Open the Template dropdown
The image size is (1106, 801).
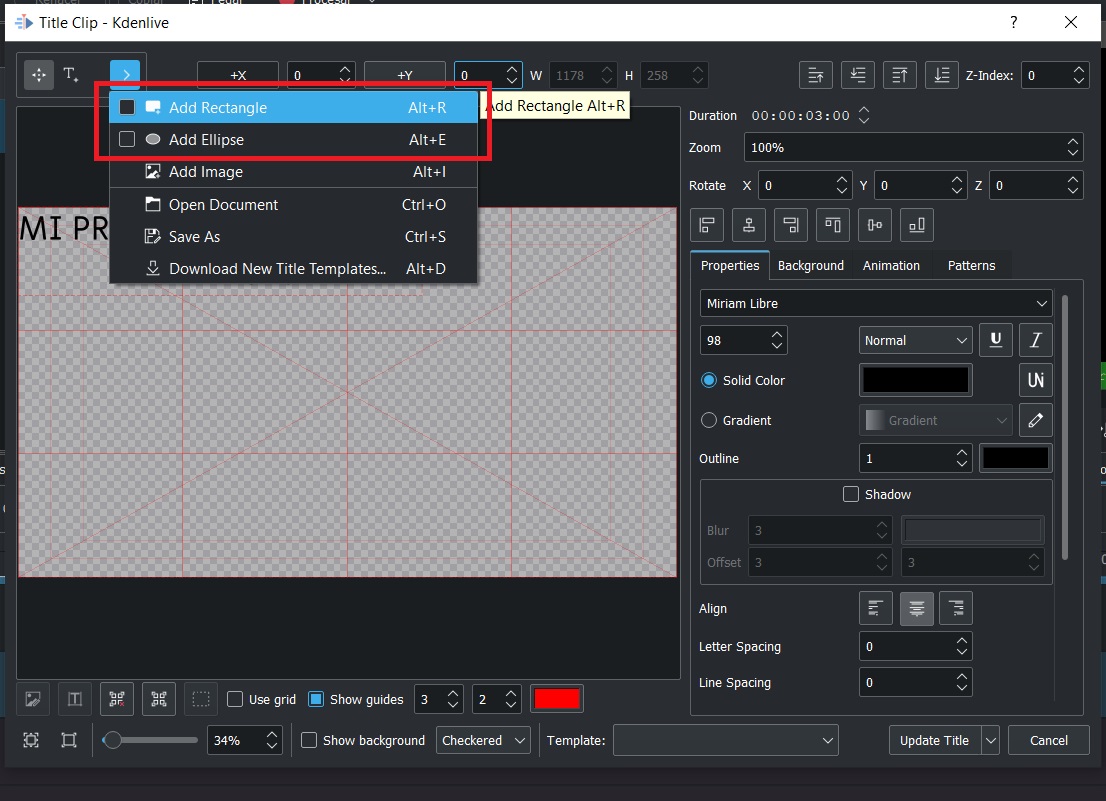(x=726, y=740)
